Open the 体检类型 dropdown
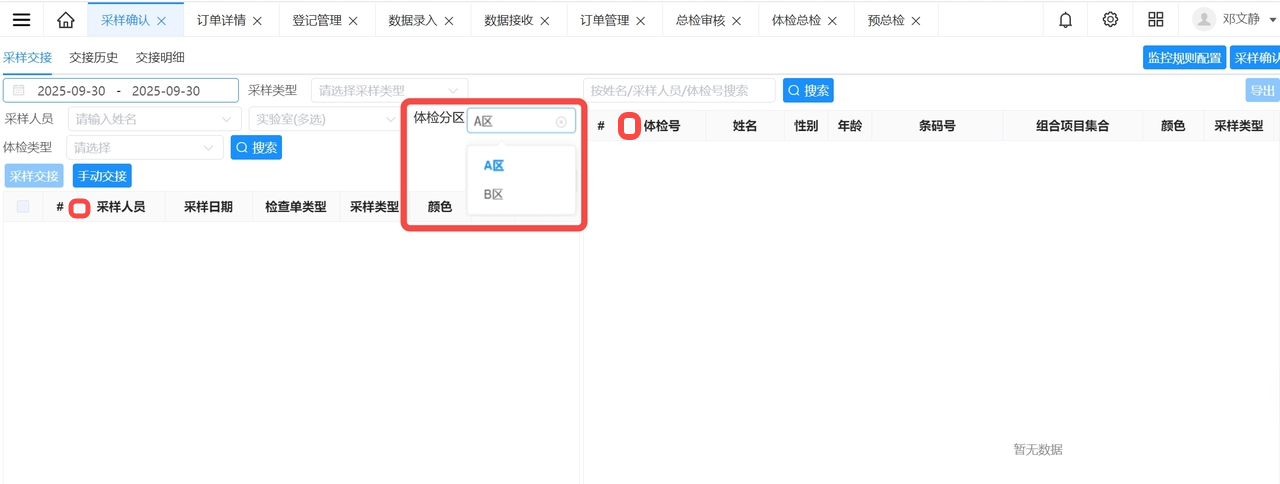Screen dimensions: 1280x484 pyautogui.click(x=144, y=148)
